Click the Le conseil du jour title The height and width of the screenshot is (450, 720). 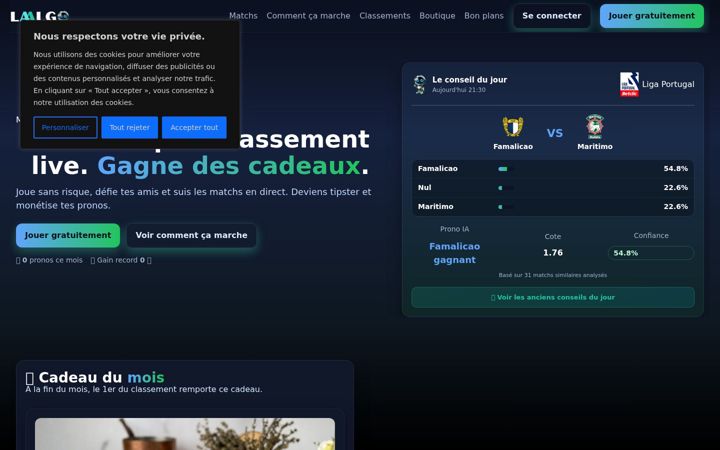[x=469, y=80]
